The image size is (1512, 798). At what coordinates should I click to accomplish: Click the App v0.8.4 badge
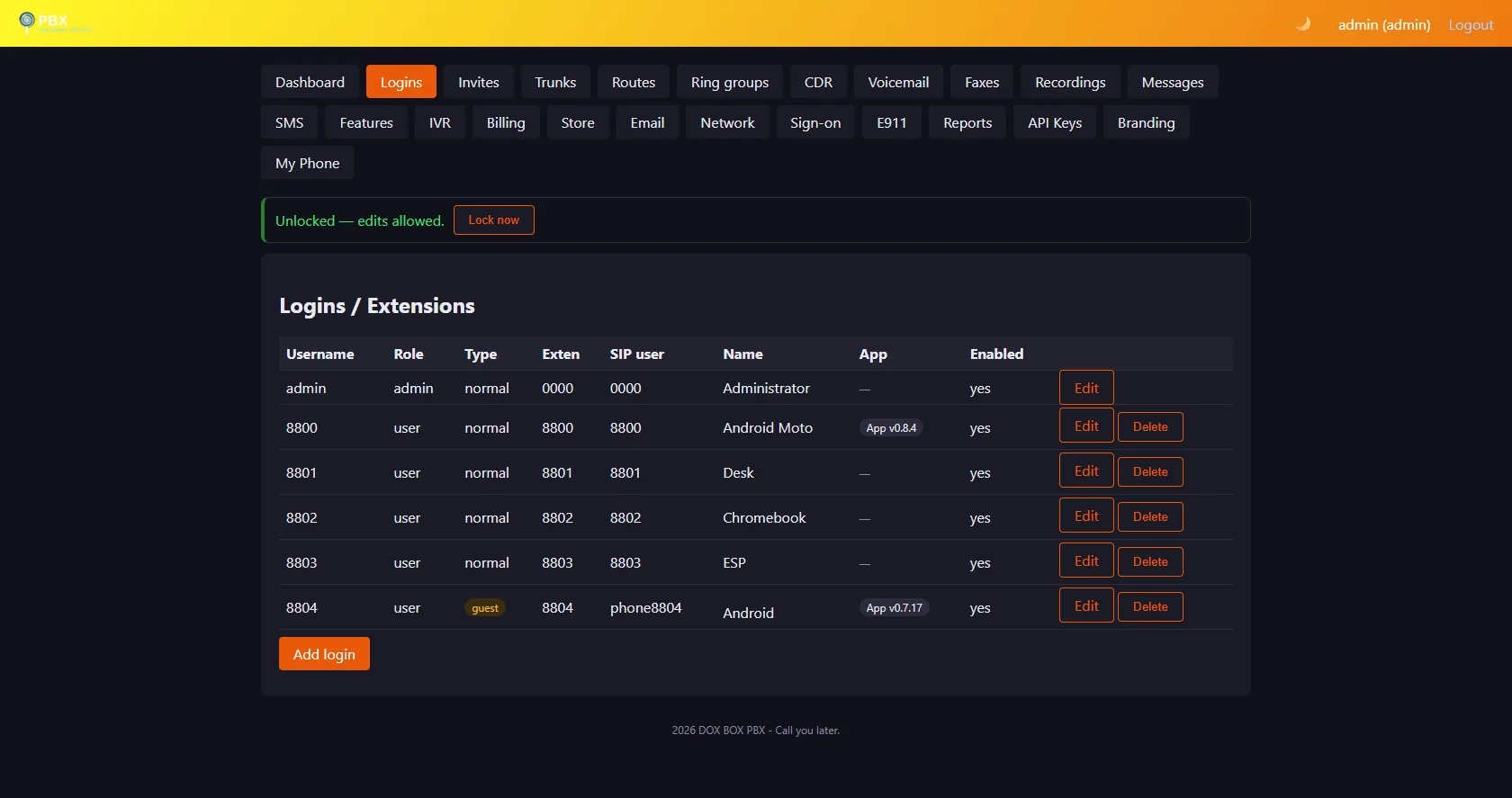891,428
